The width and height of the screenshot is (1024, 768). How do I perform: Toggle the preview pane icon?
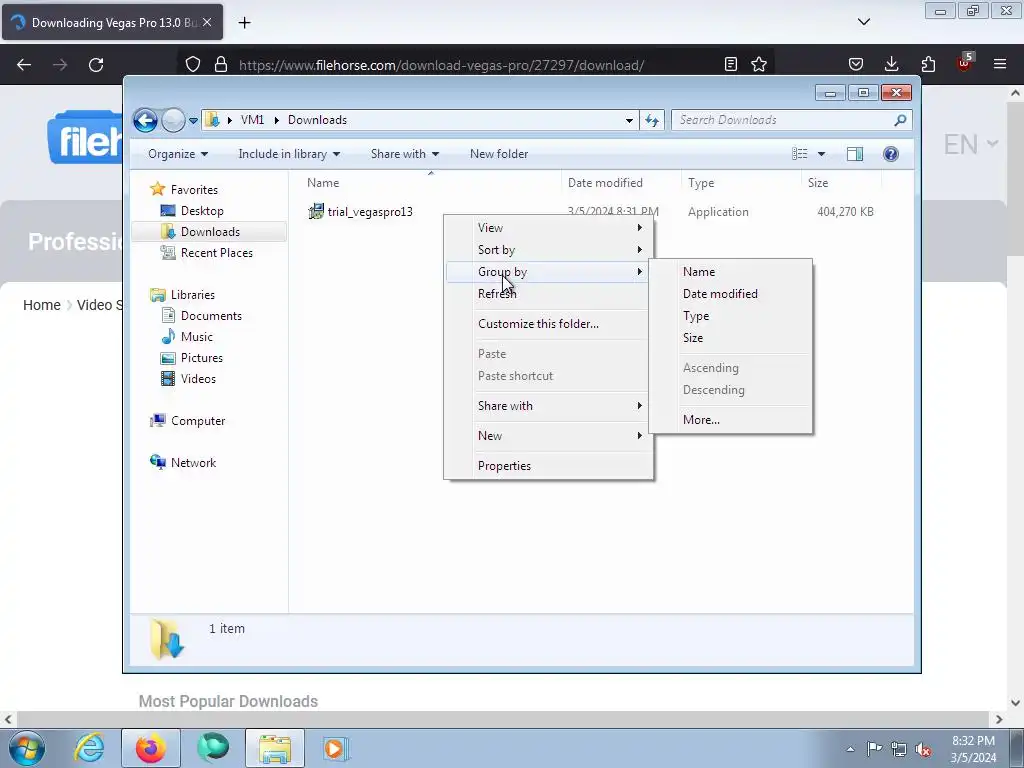(854, 154)
